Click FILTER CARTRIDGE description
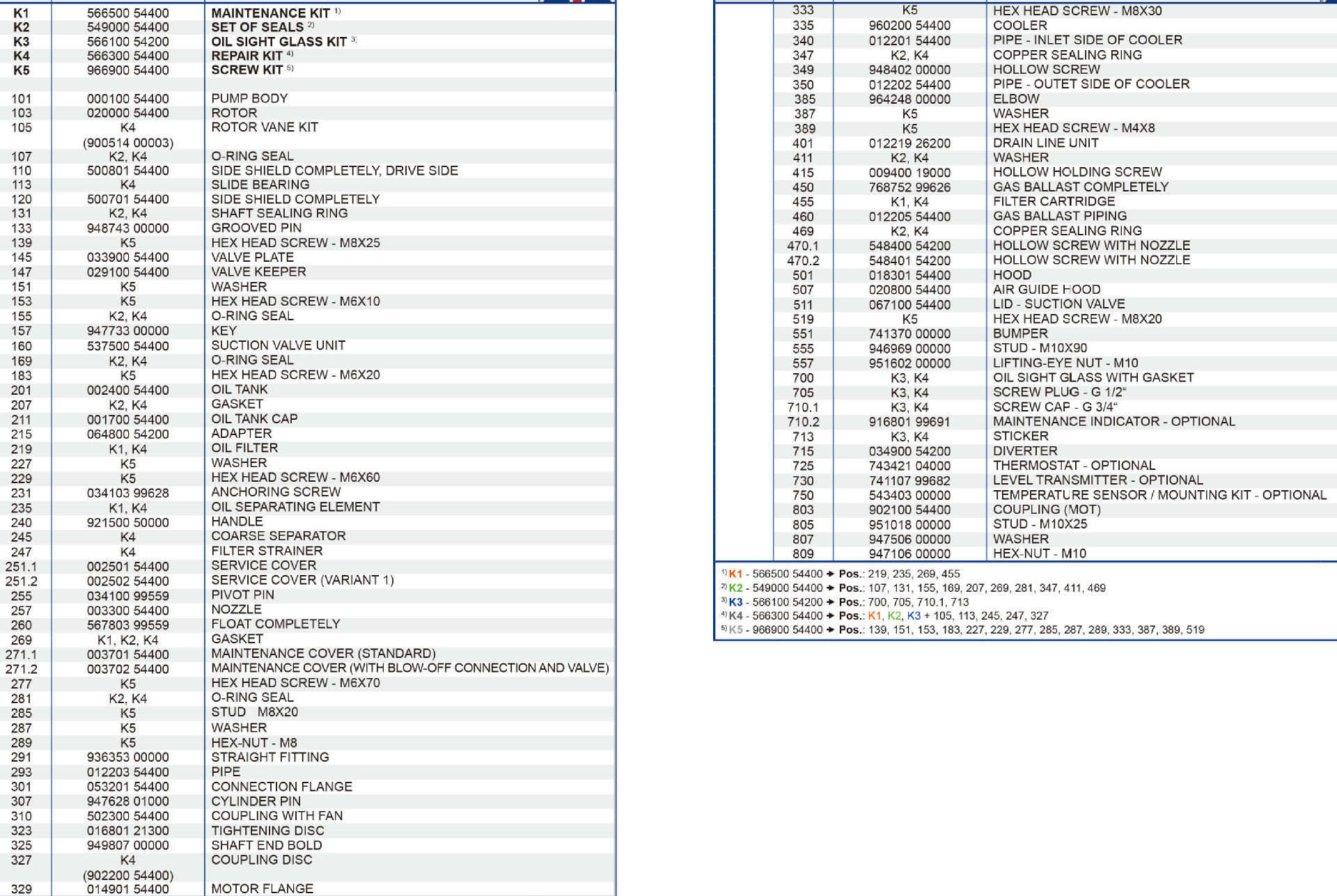 (1054, 202)
